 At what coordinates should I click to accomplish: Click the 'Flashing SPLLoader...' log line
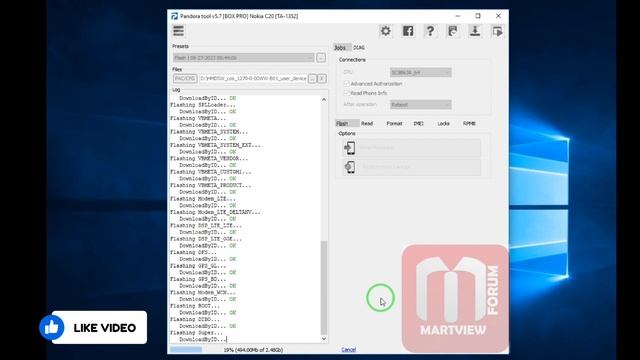(203, 105)
